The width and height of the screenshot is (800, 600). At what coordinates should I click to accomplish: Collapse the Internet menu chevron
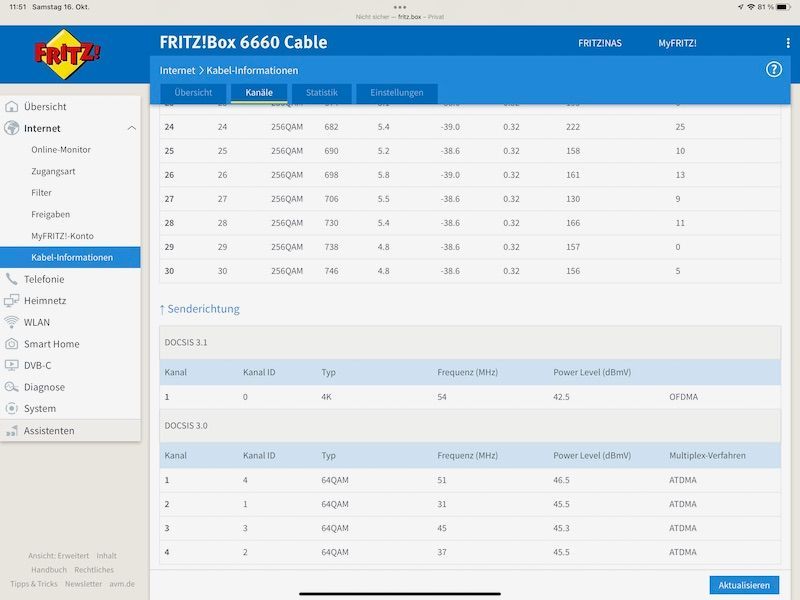point(132,128)
